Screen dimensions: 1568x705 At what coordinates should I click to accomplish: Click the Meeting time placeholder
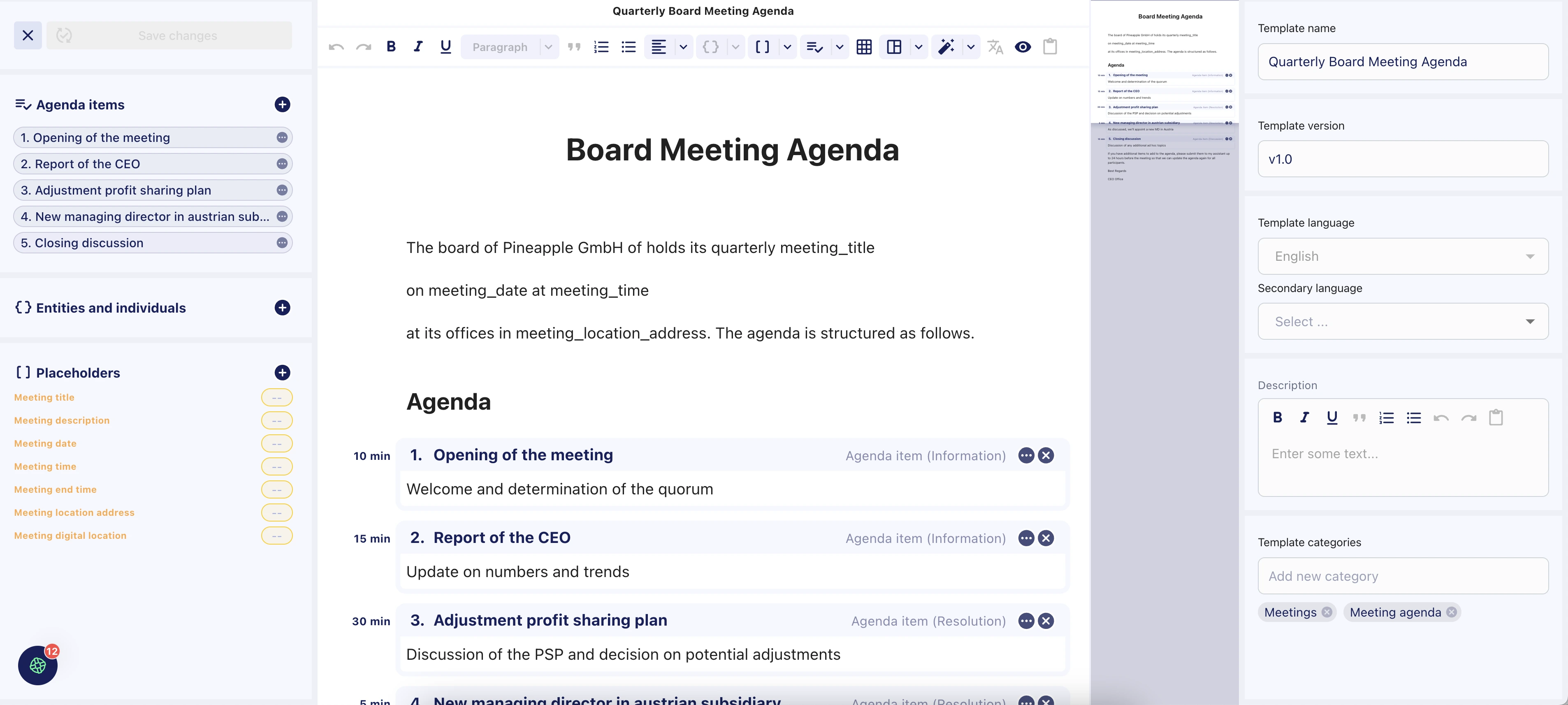tap(45, 467)
